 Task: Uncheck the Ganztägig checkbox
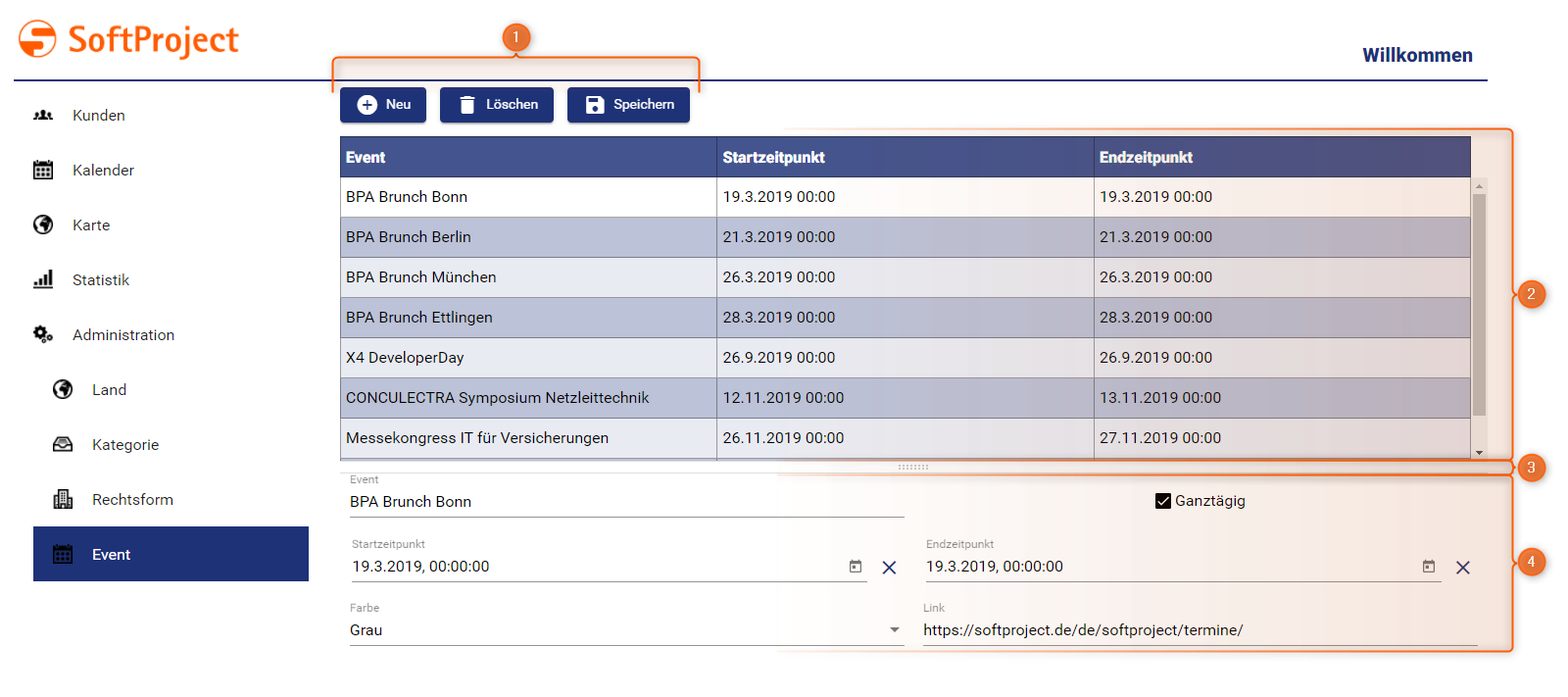(x=1163, y=501)
